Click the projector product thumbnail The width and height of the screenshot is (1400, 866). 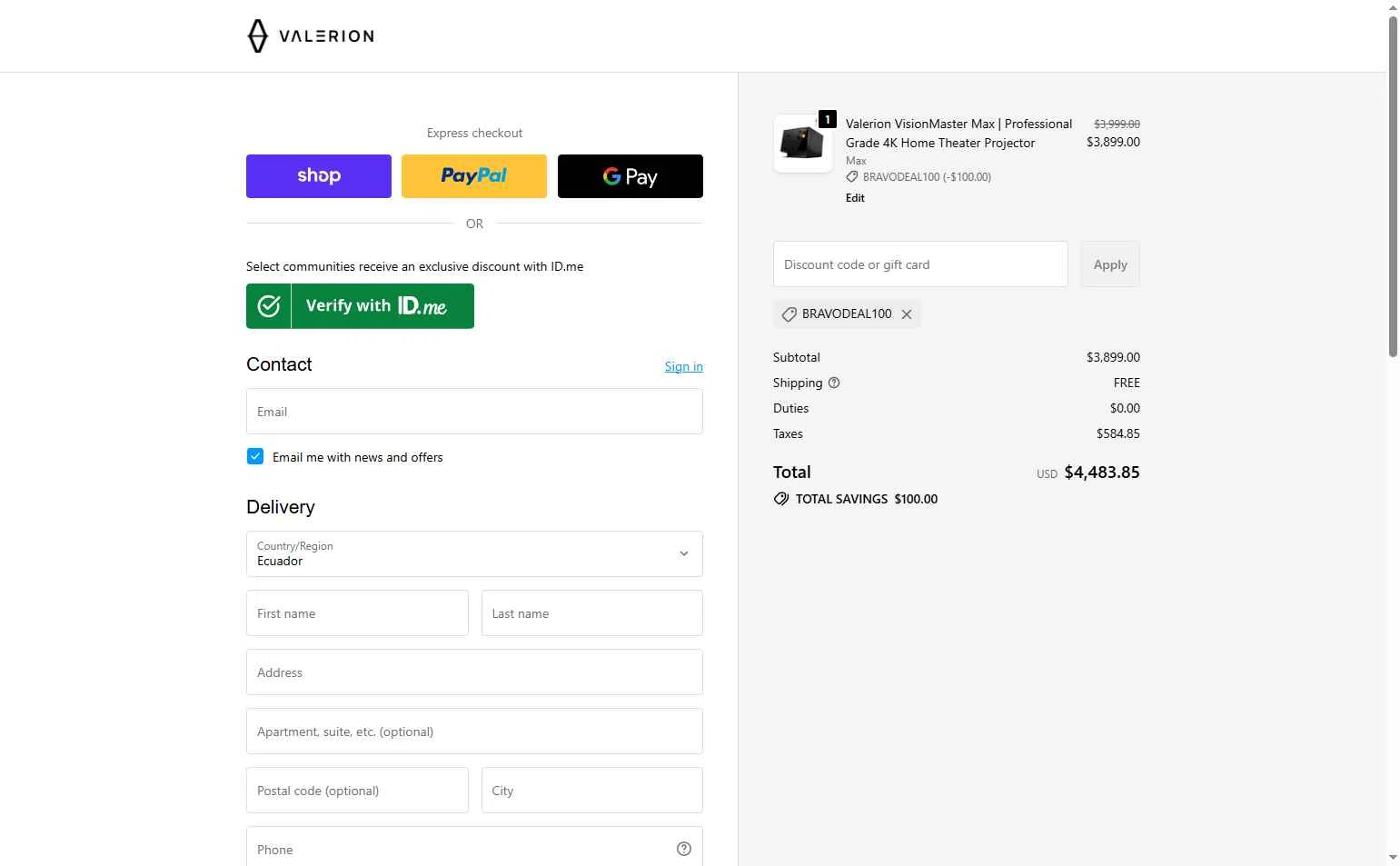click(x=803, y=144)
